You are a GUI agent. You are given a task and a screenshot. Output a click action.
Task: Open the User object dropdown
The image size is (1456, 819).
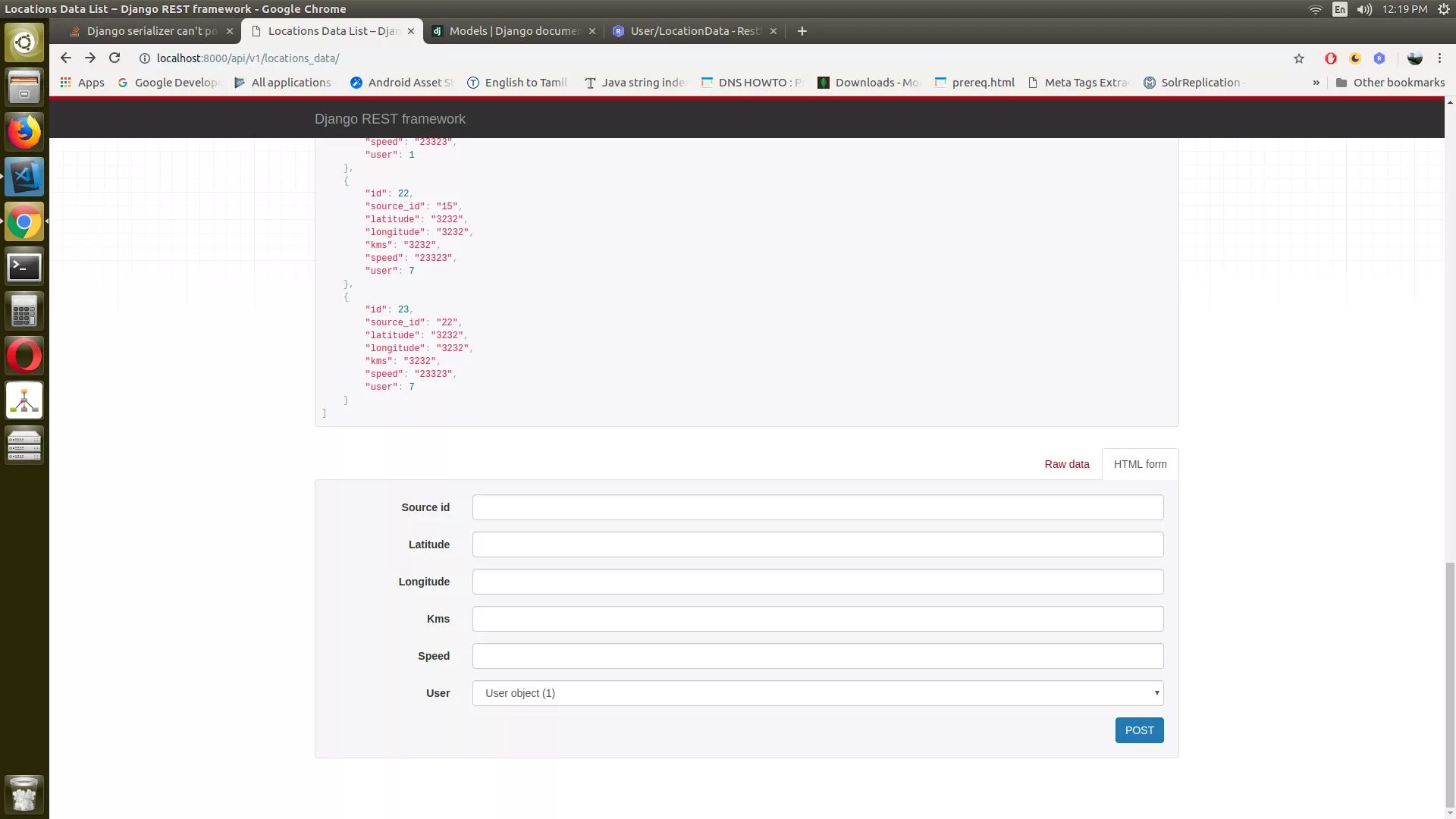(817, 692)
